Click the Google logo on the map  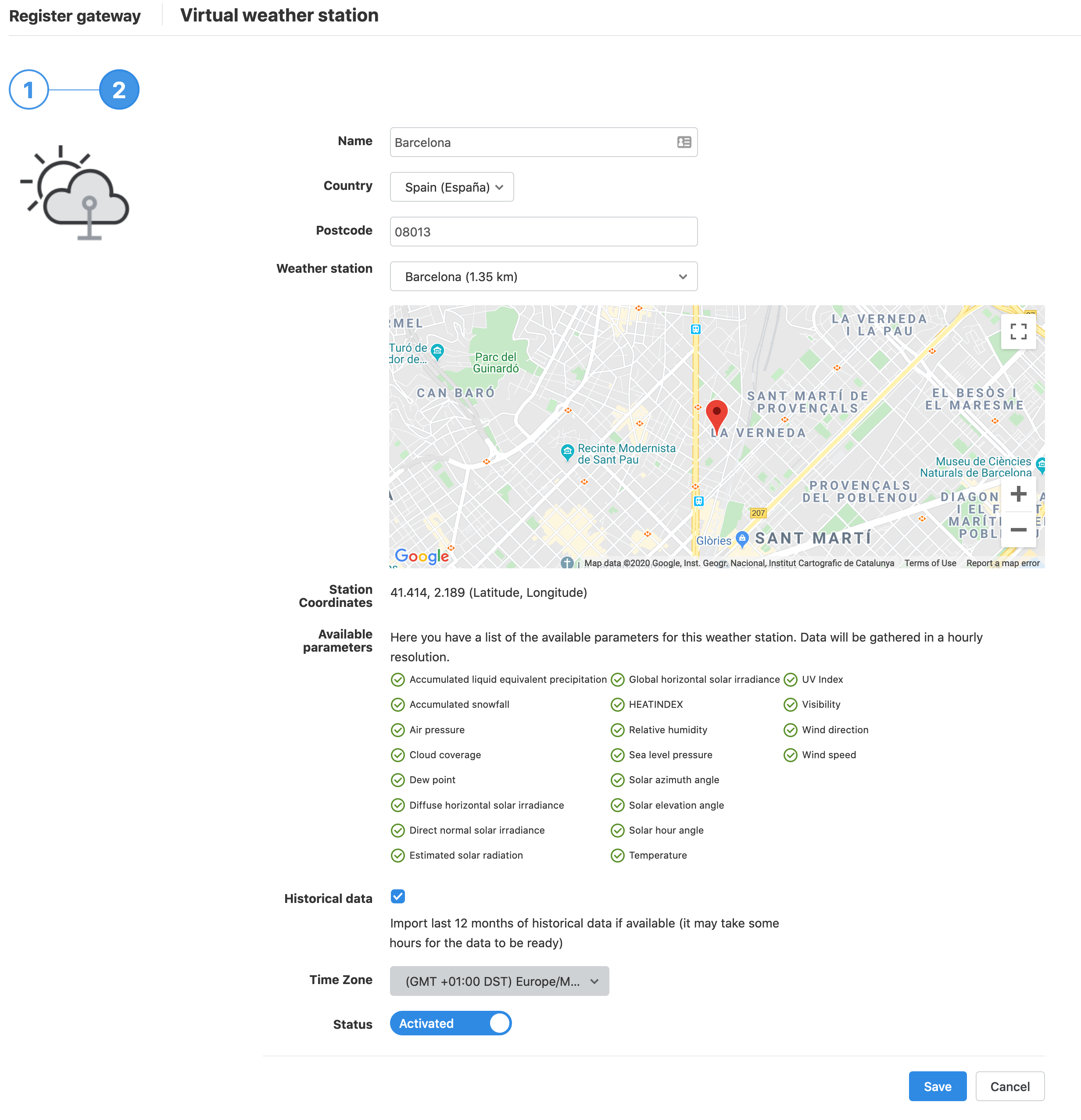point(421,556)
